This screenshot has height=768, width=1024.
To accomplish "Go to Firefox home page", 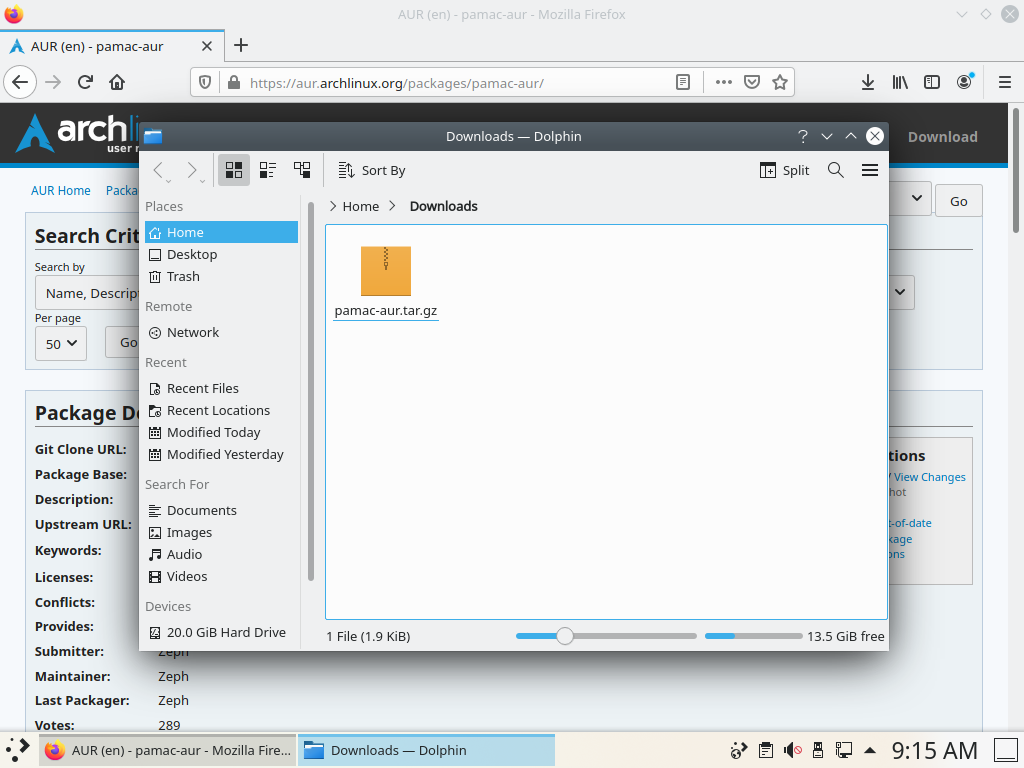I will [x=117, y=82].
